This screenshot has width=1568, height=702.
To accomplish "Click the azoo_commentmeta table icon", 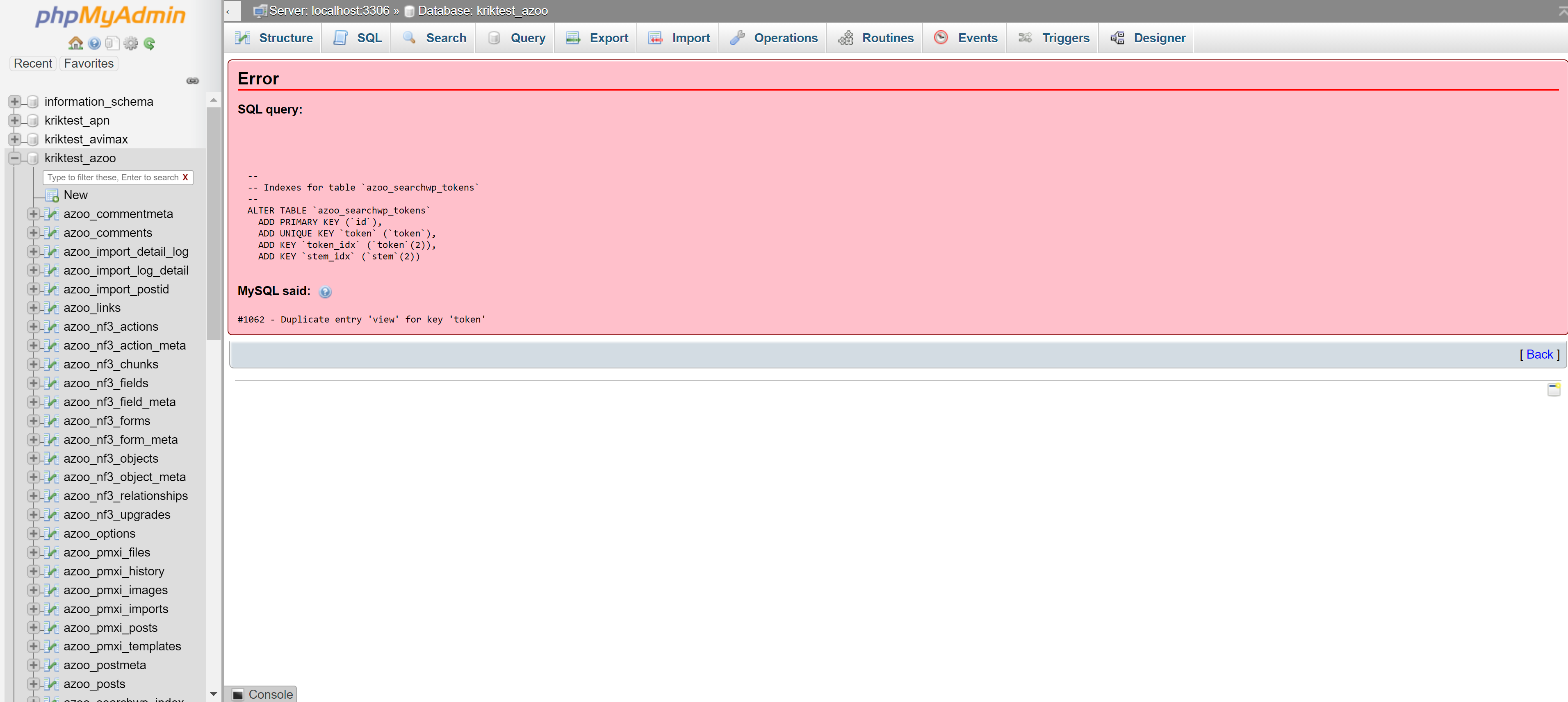I will (x=52, y=214).
